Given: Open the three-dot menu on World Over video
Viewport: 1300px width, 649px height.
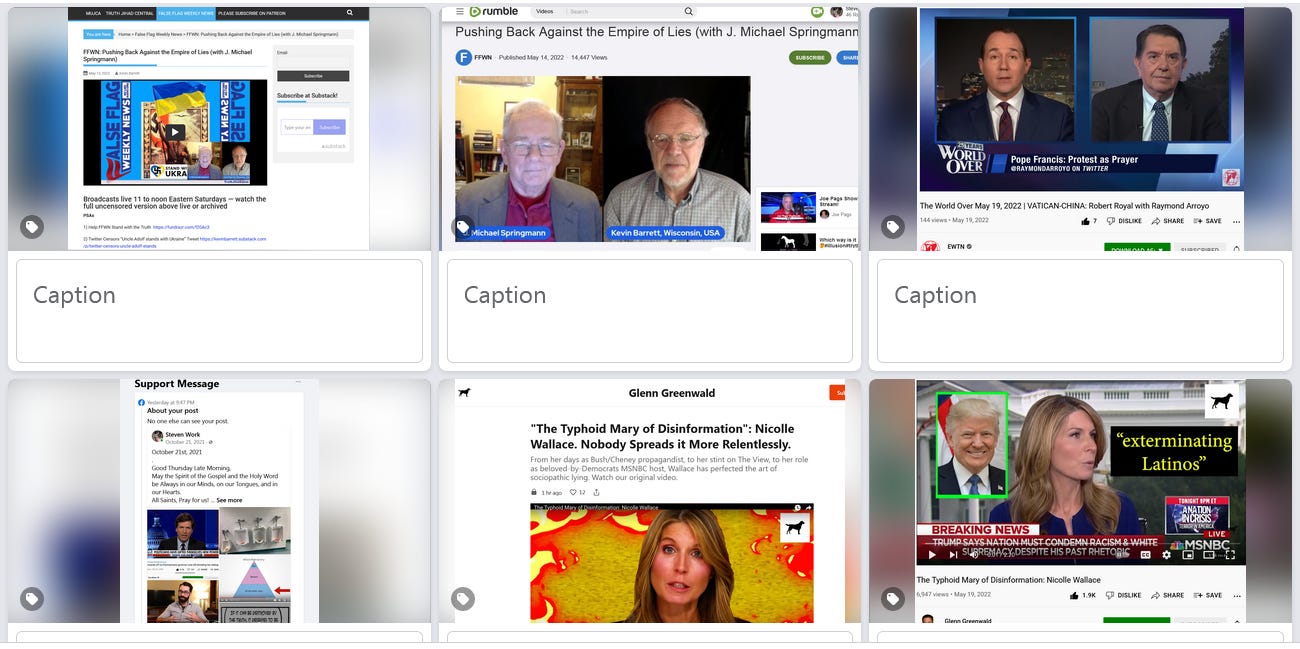Looking at the screenshot, I should pyautogui.click(x=1237, y=221).
